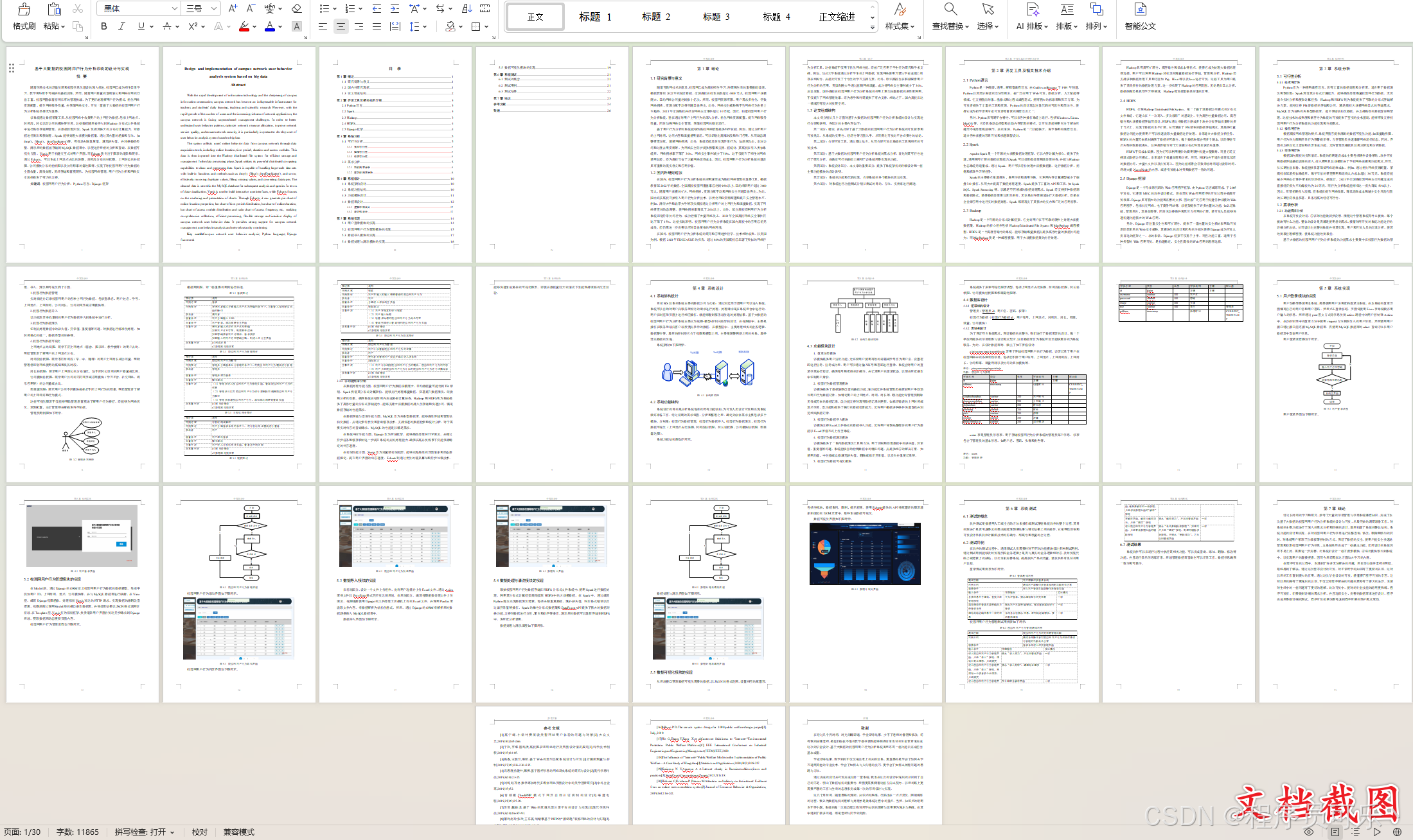Toggle spell check (拼写检查: 打开)
This screenshot has width=1413, height=840.
(145, 832)
